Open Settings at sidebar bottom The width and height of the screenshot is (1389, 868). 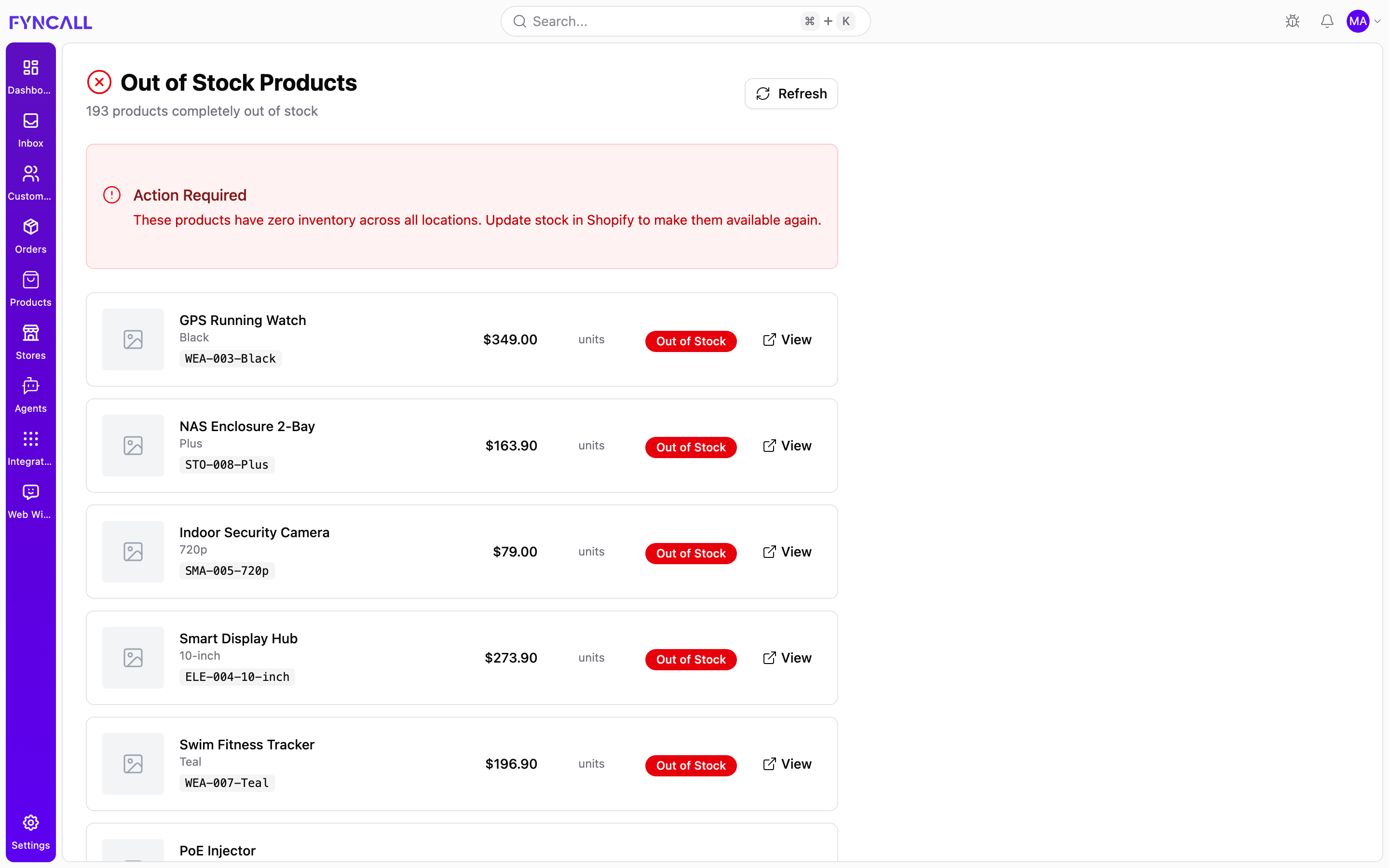coord(30,832)
